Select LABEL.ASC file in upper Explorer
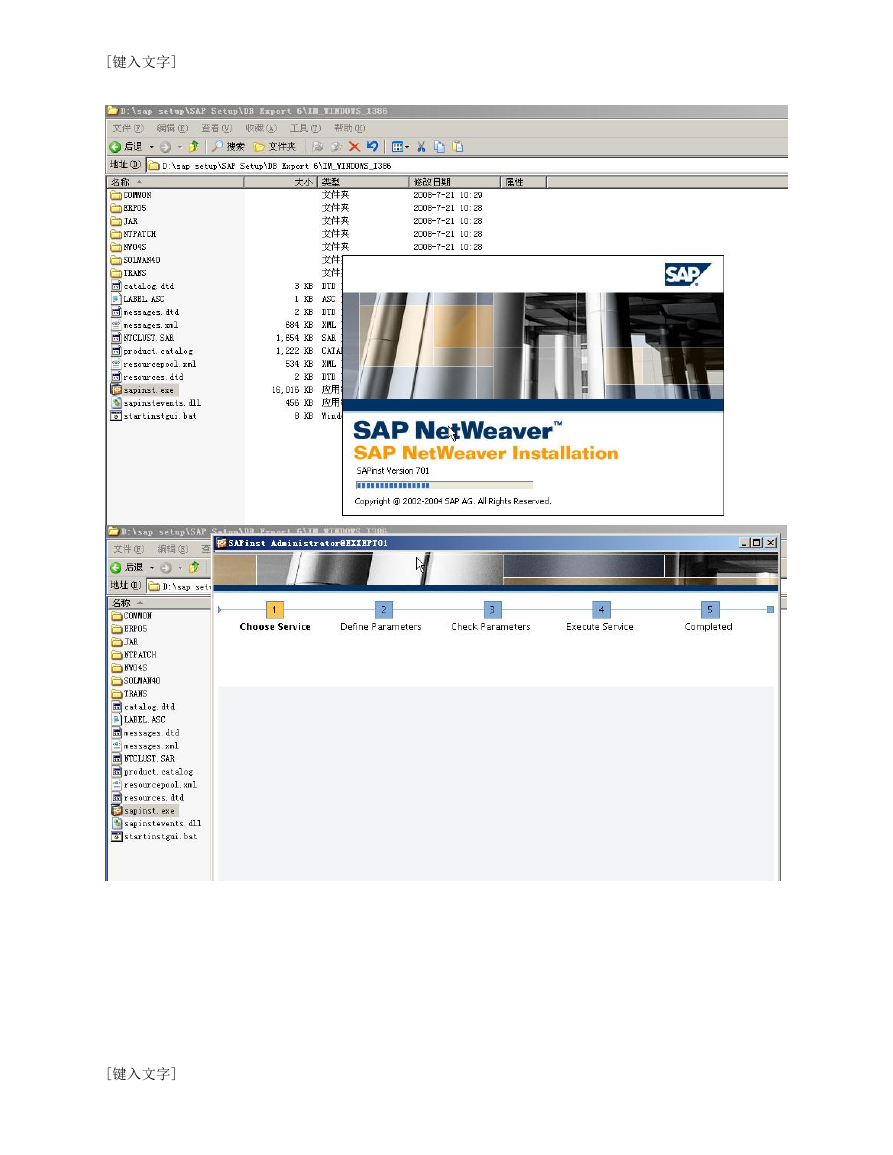The image size is (893, 1155). tap(138, 299)
